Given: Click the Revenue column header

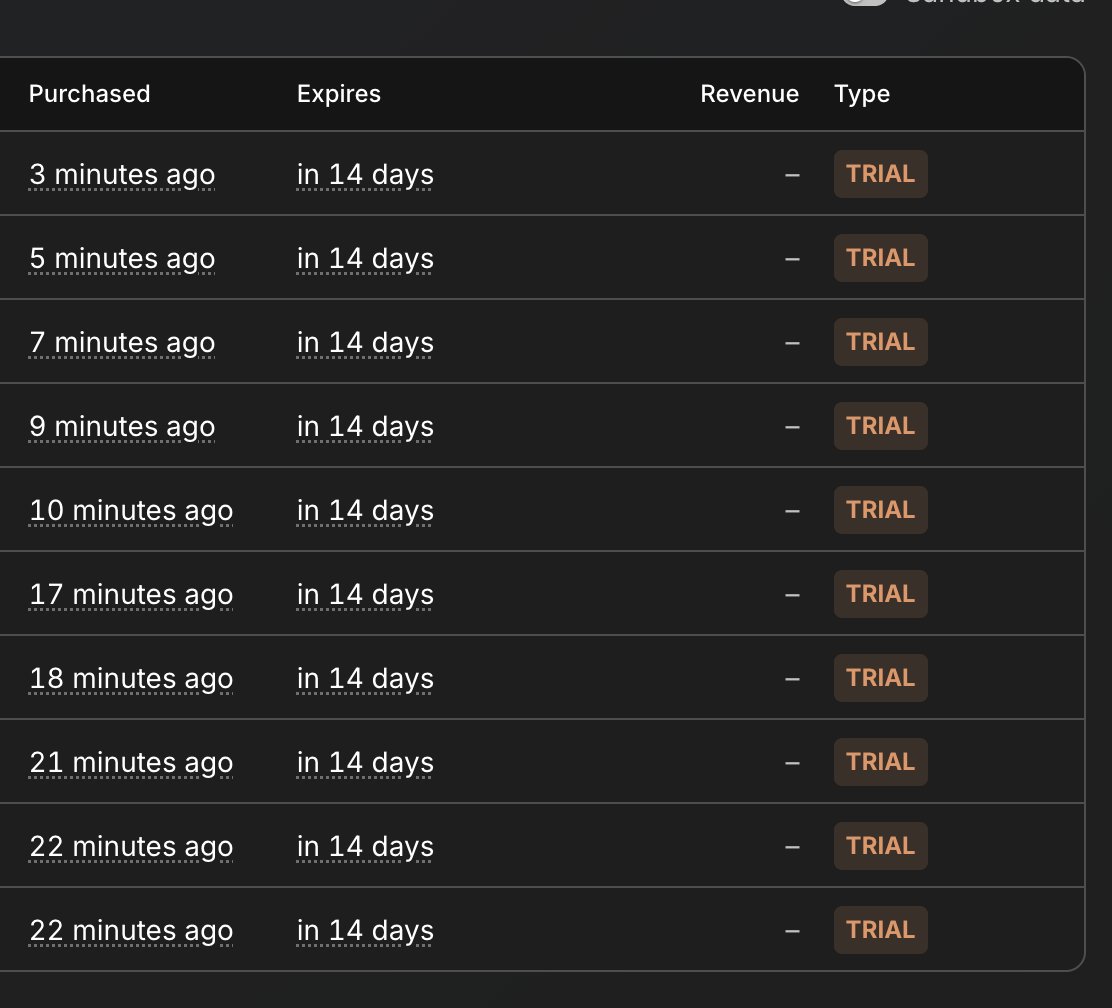Looking at the screenshot, I should (x=749, y=94).
